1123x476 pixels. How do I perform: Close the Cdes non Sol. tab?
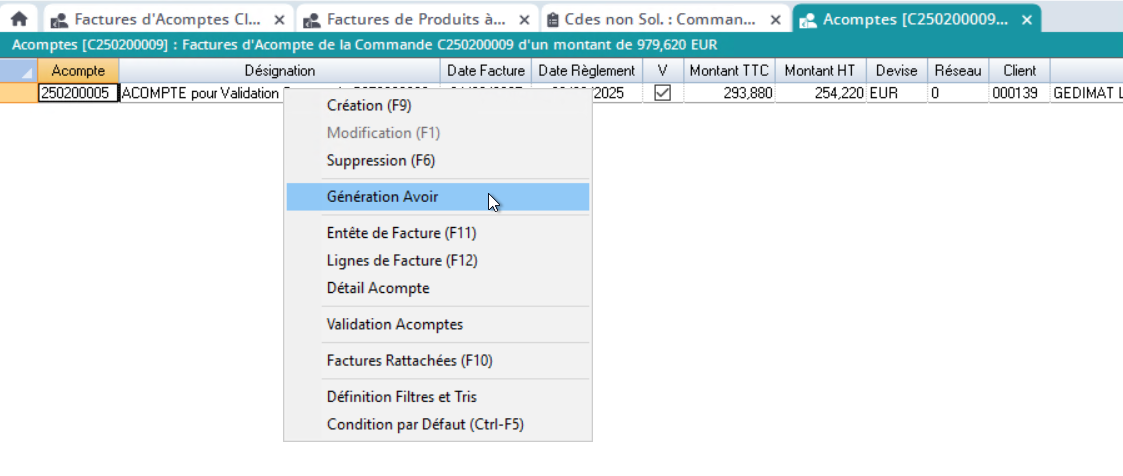(x=775, y=19)
